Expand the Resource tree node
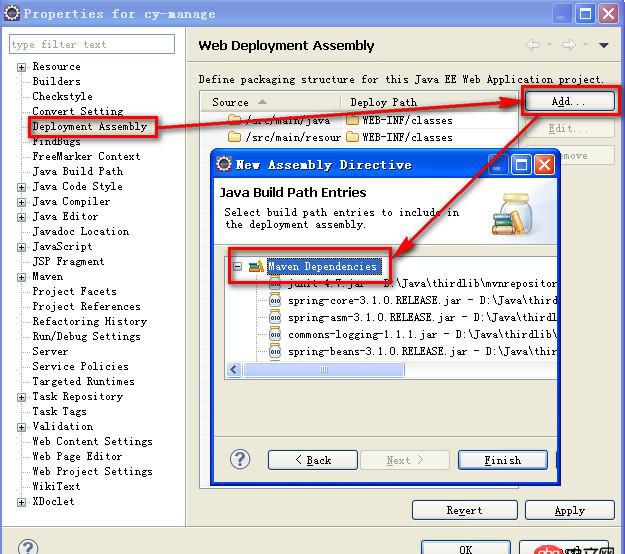625x554 pixels. 22,67
